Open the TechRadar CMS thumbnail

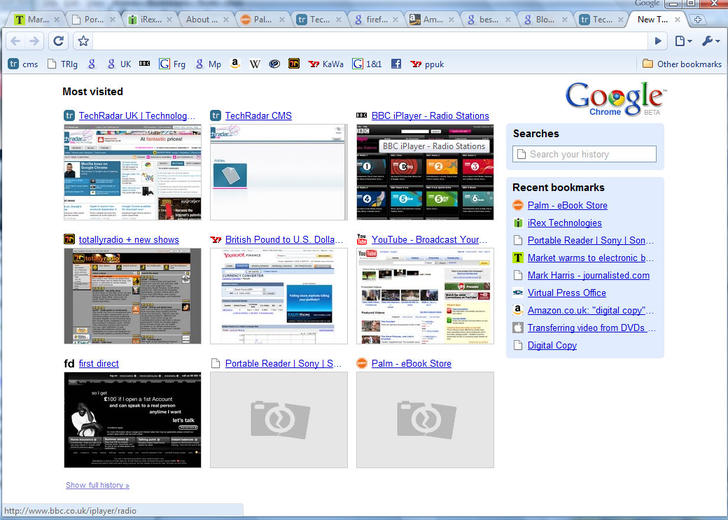279,172
